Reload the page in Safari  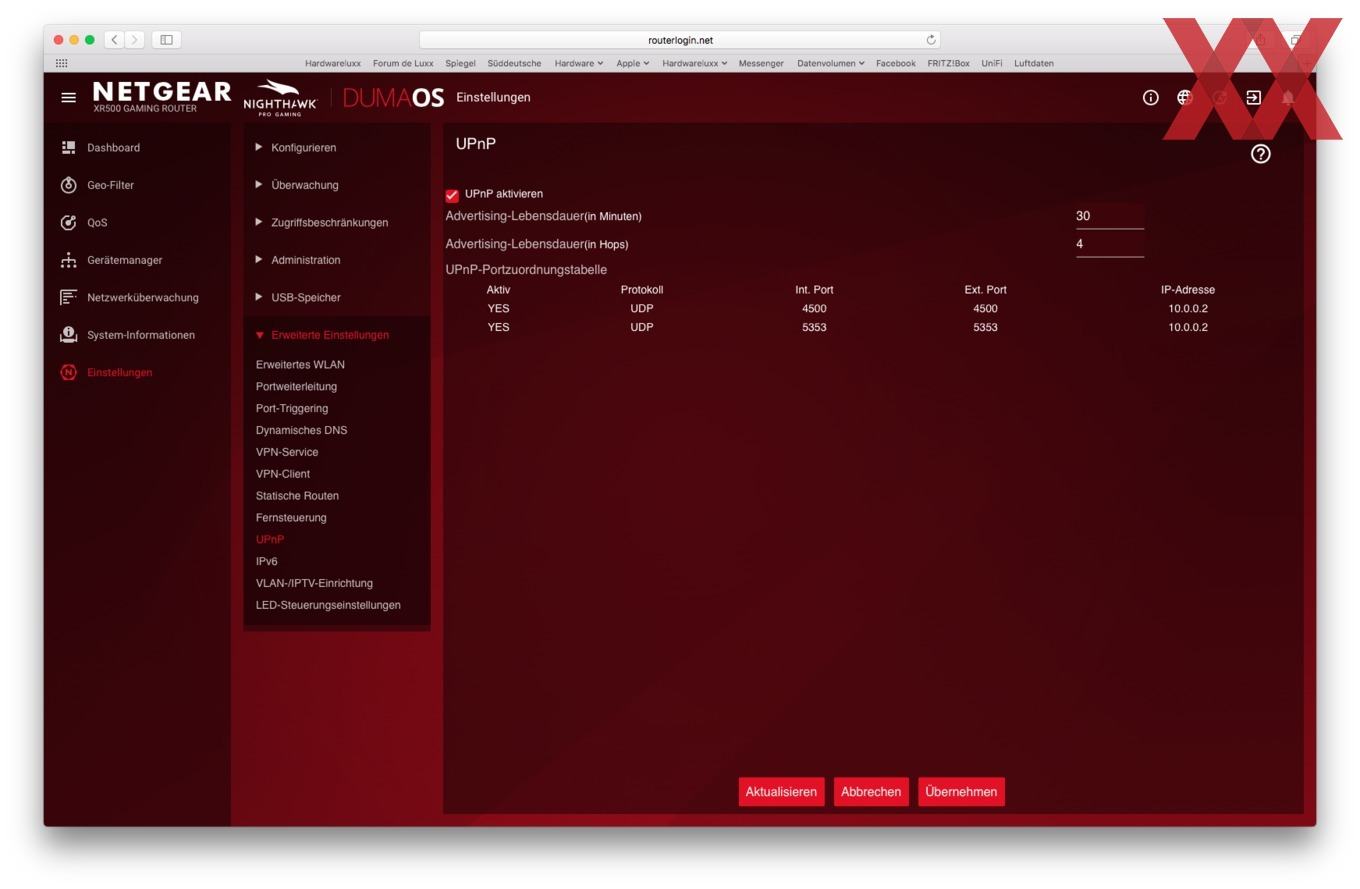coord(931,40)
